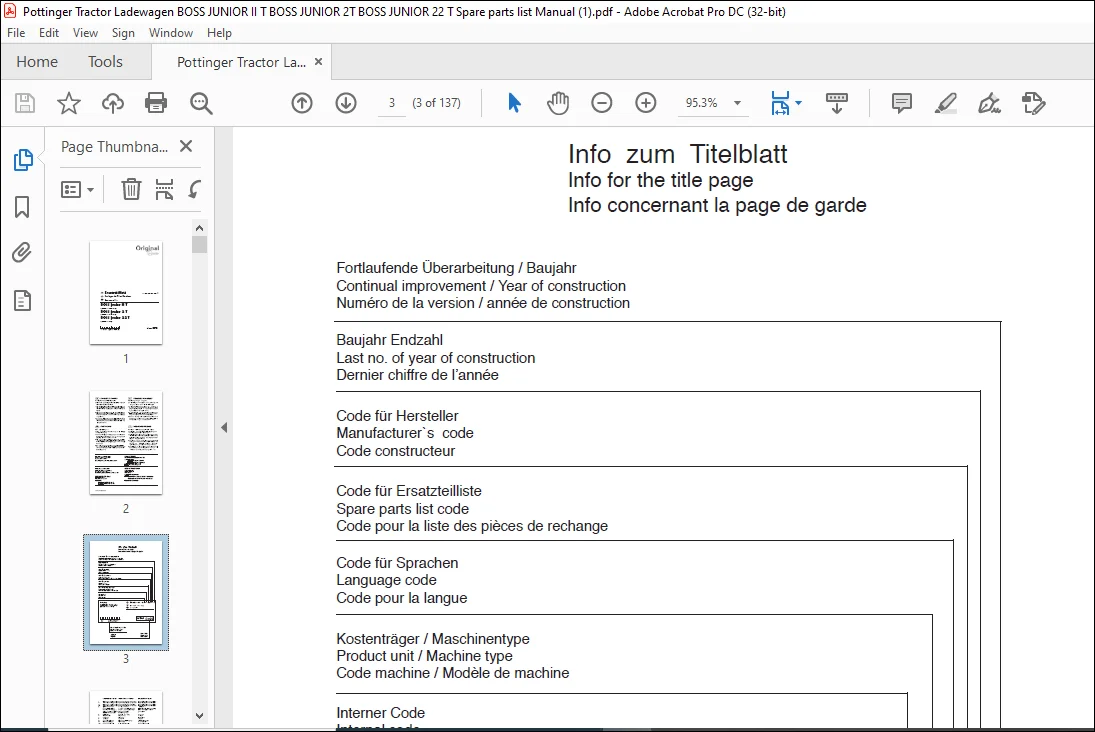This screenshot has width=1095, height=732.
Task: Click the cloud upload share icon
Action: click(112, 103)
